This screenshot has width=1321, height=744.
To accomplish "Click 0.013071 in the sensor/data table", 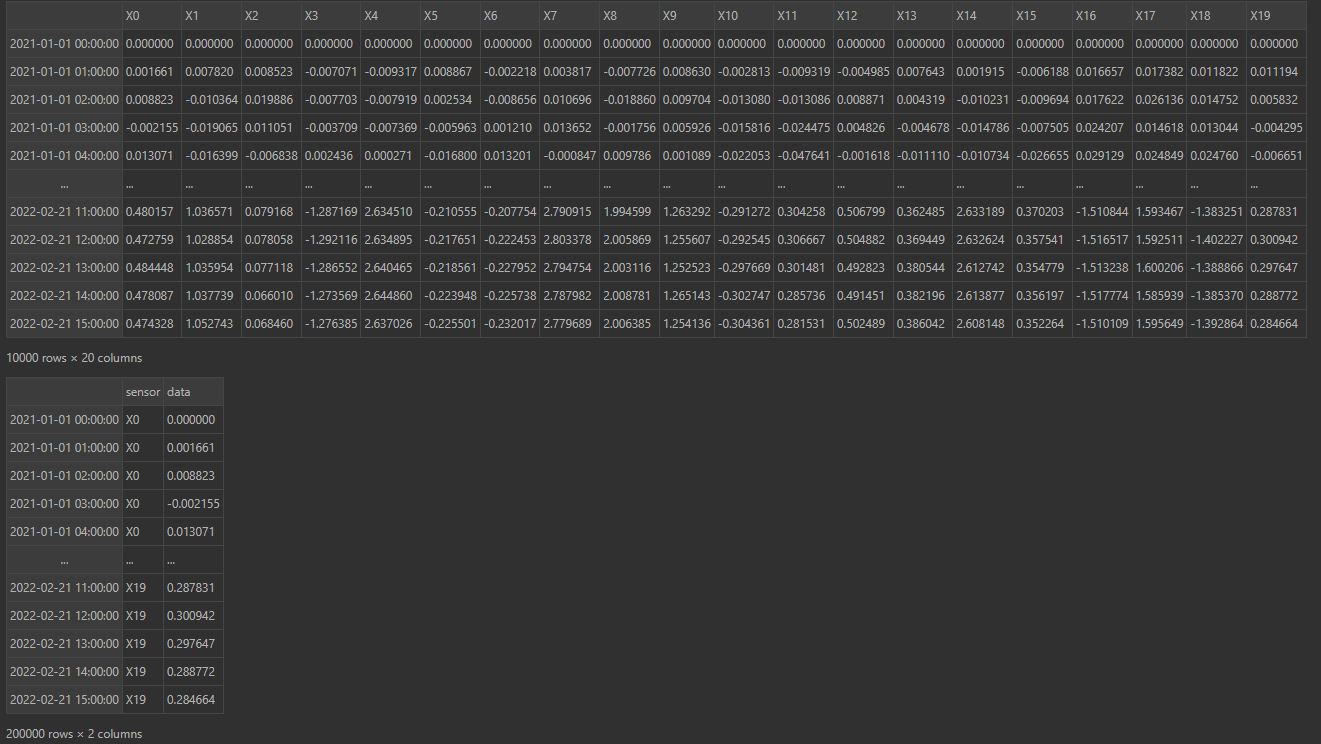I will coord(193,532).
